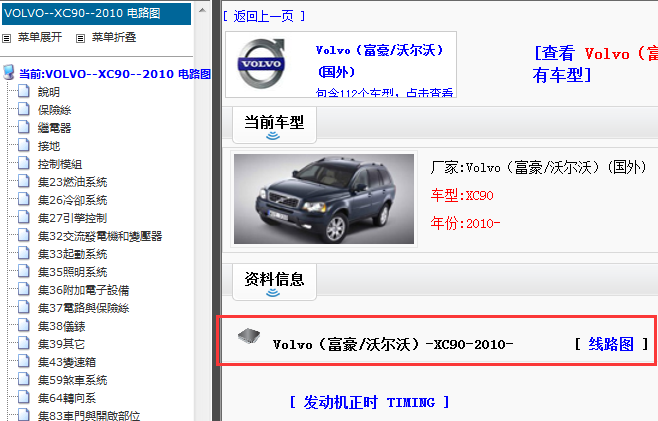Open the 接地 tree entry
The image size is (658, 421).
click(x=49, y=146)
